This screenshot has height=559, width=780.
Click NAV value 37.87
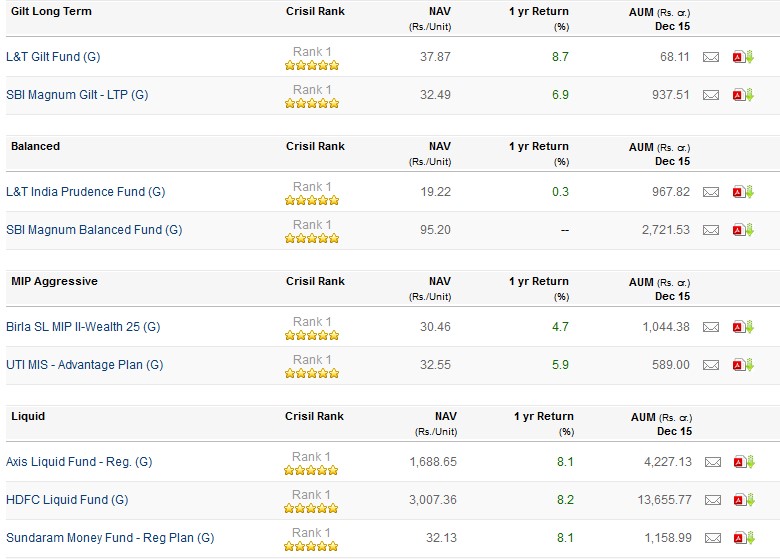click(x=435, y=57)
